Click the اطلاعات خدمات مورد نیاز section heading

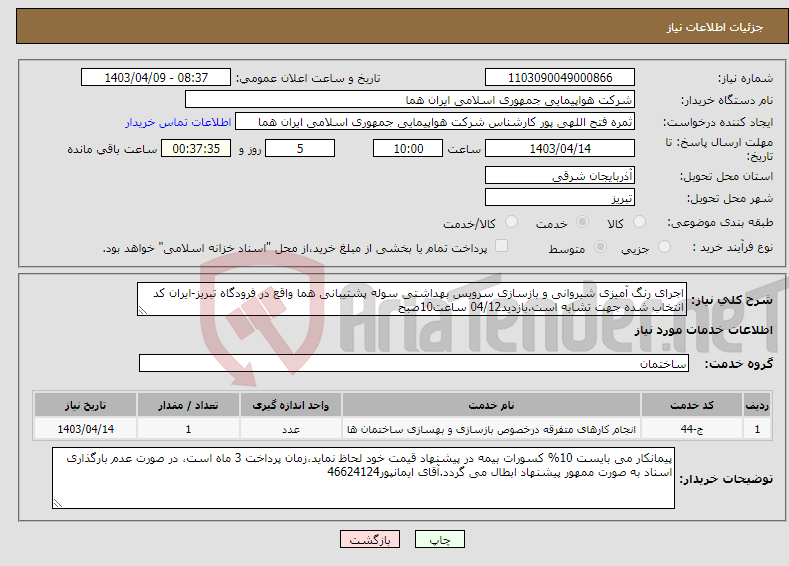coord(703,330)
